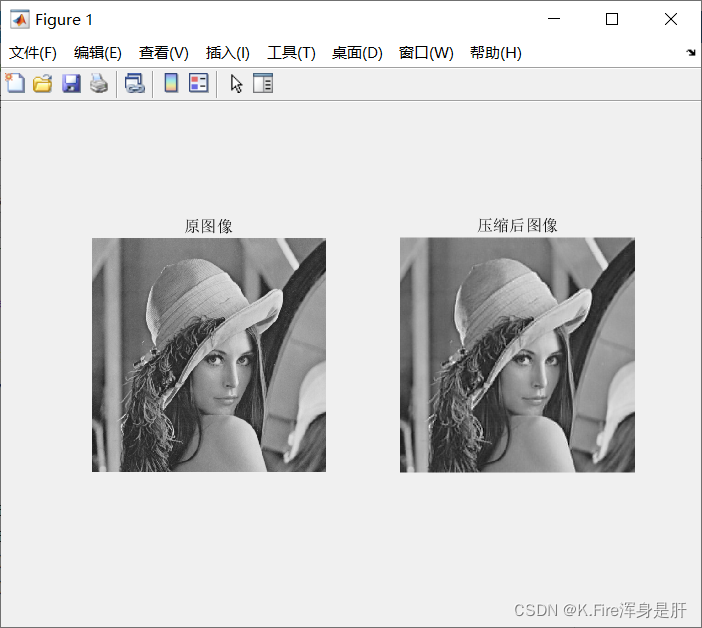Viewport: 702px width, 628px height.
Task: Click the Link Plot toolbar icon
Action: [135, 83]
